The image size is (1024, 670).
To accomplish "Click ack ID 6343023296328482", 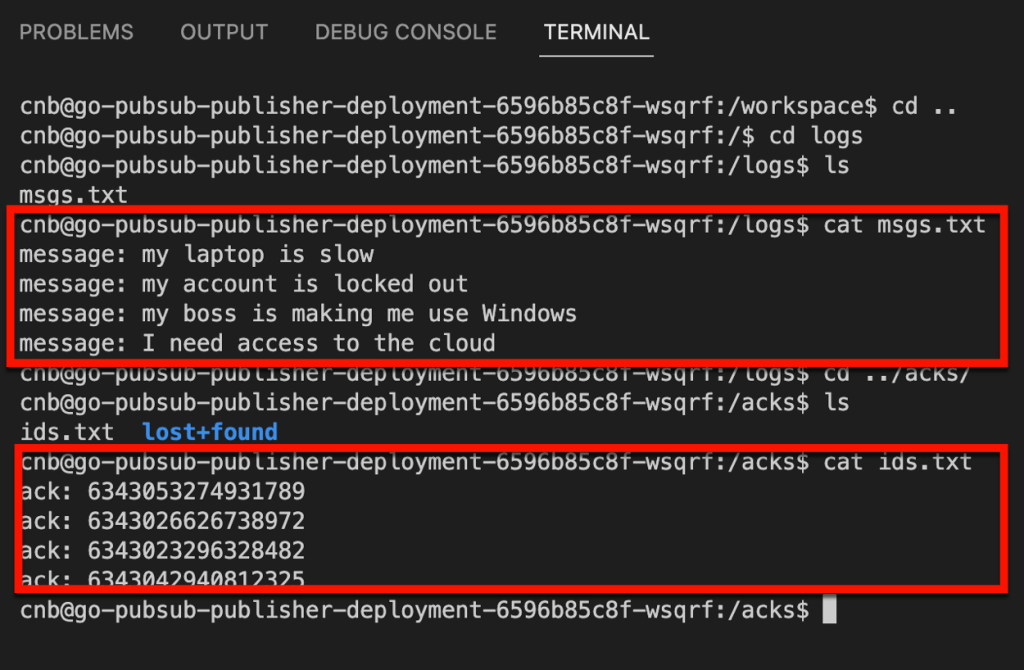I will [x=196, y=551].
